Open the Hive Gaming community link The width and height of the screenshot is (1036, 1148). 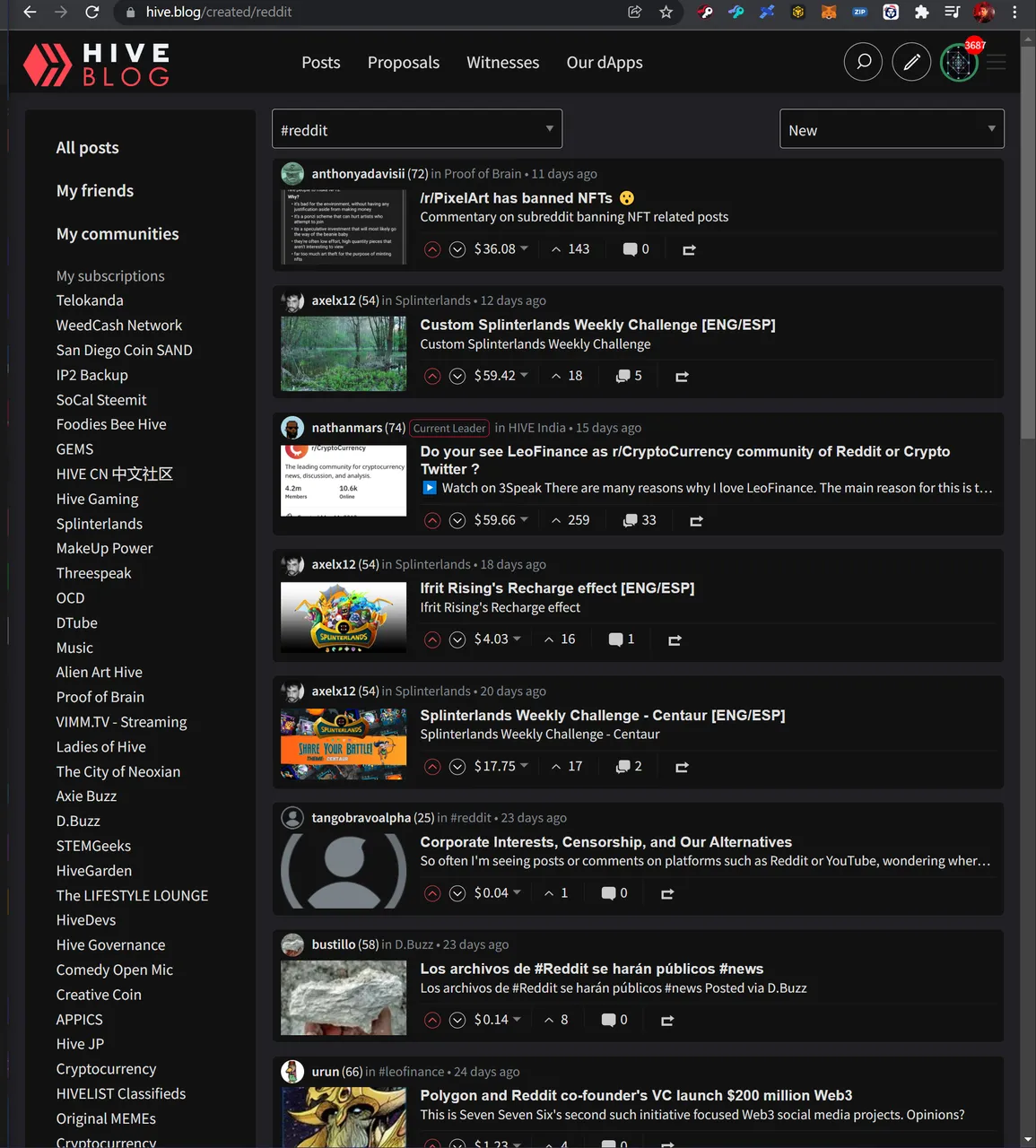pyautogui.click(x=98, y=499)
